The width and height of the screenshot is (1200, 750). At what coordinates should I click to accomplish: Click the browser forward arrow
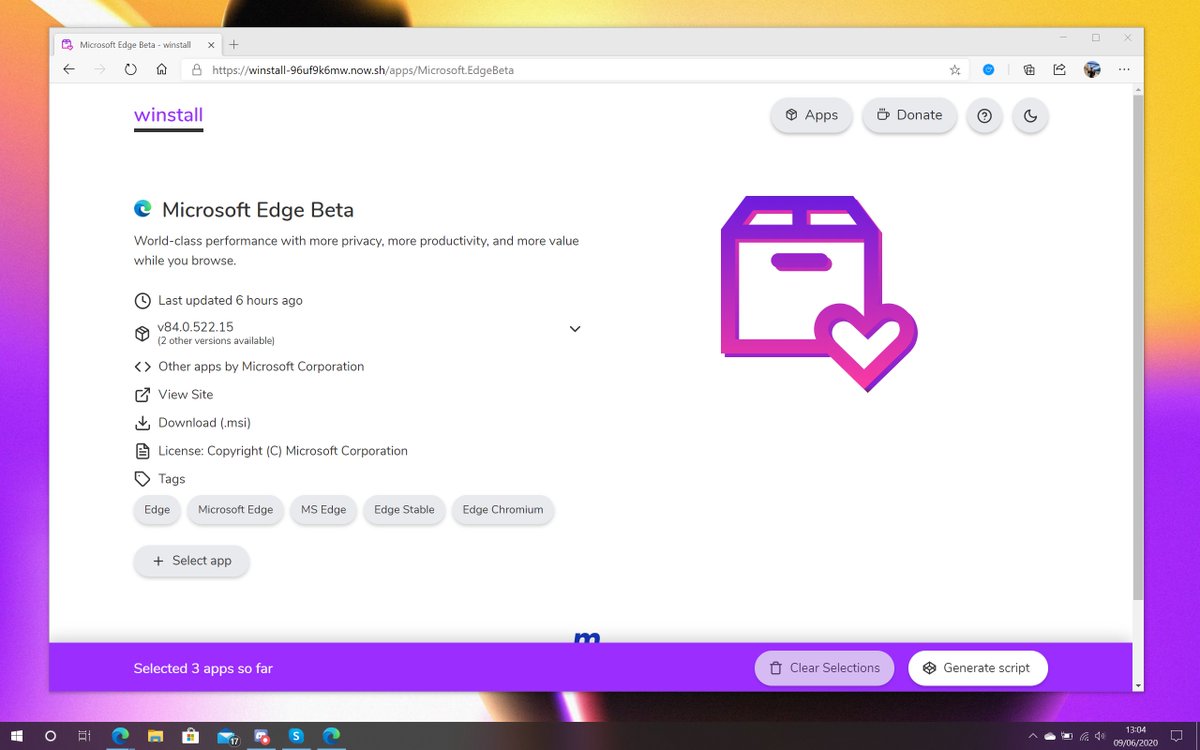point(99,70)
